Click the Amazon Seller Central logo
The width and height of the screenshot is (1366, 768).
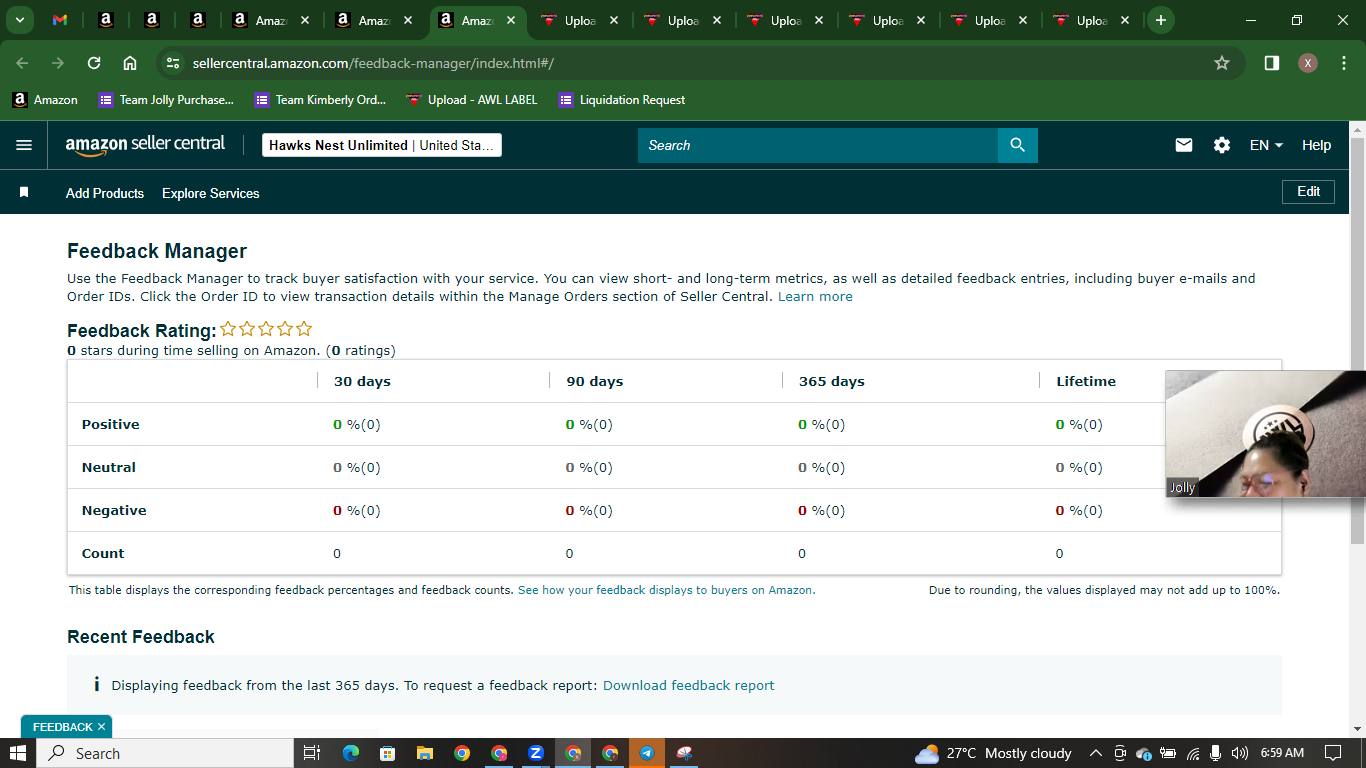click(146, 145)
